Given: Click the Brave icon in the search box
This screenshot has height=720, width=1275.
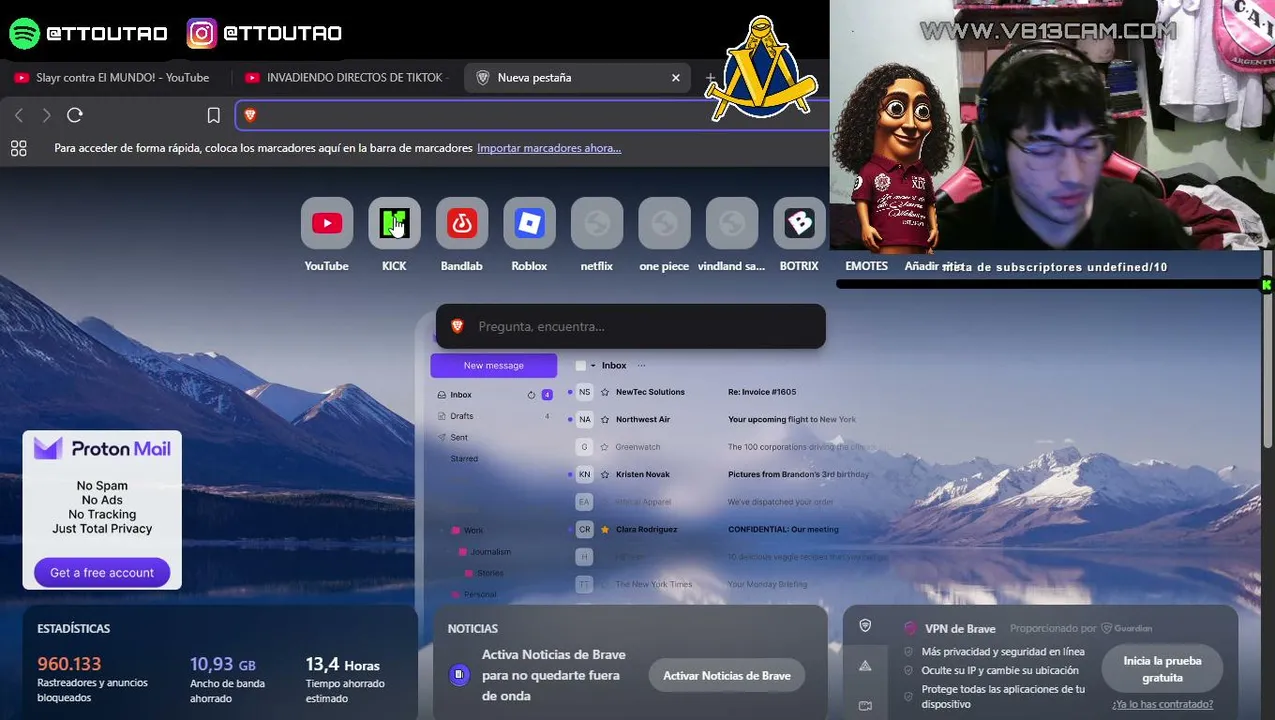Looking at the screenshot, I should tap(458, 326).
